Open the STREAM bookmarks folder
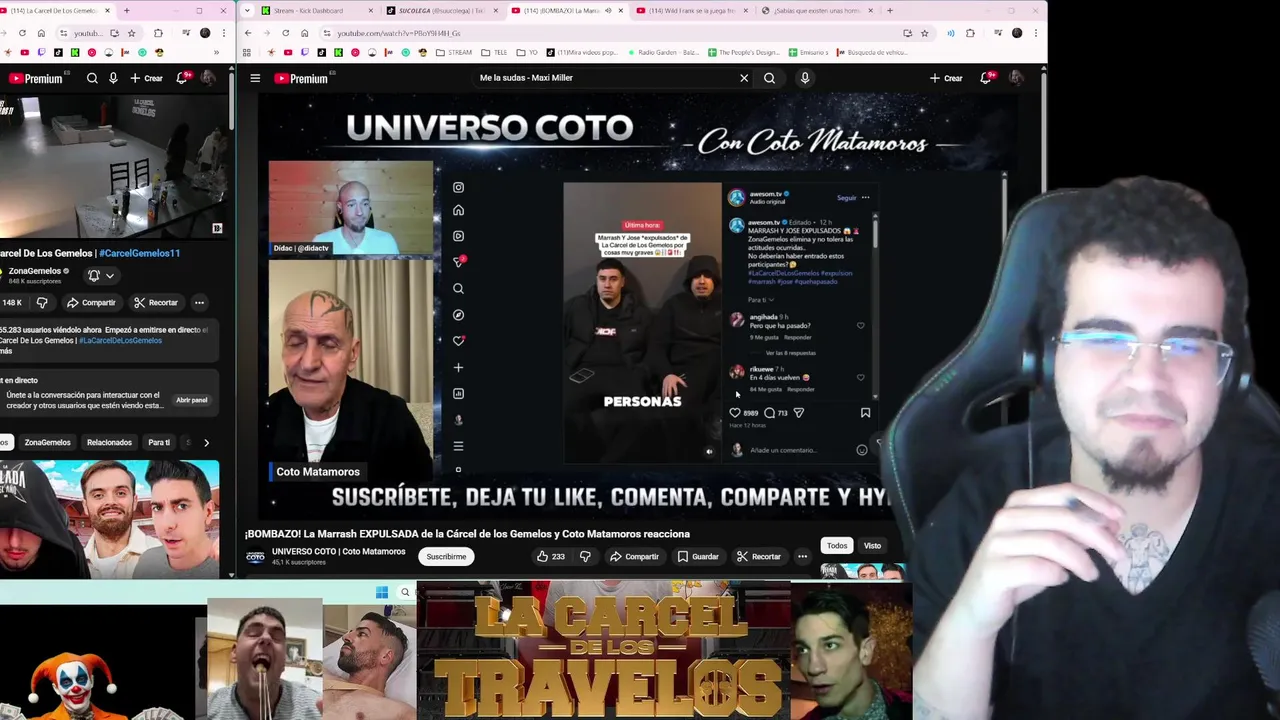 point(454,52)
